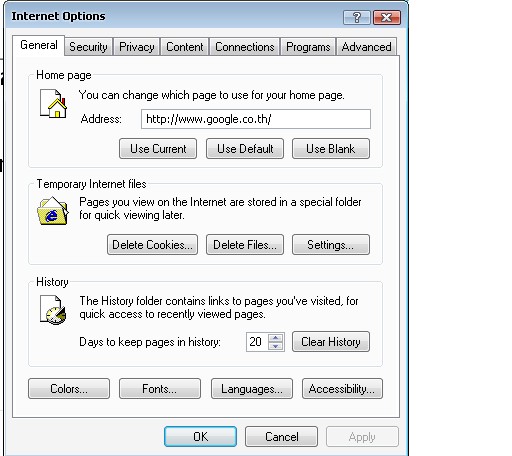
Task: Click the Use Current button
Action: pos(158,149)
